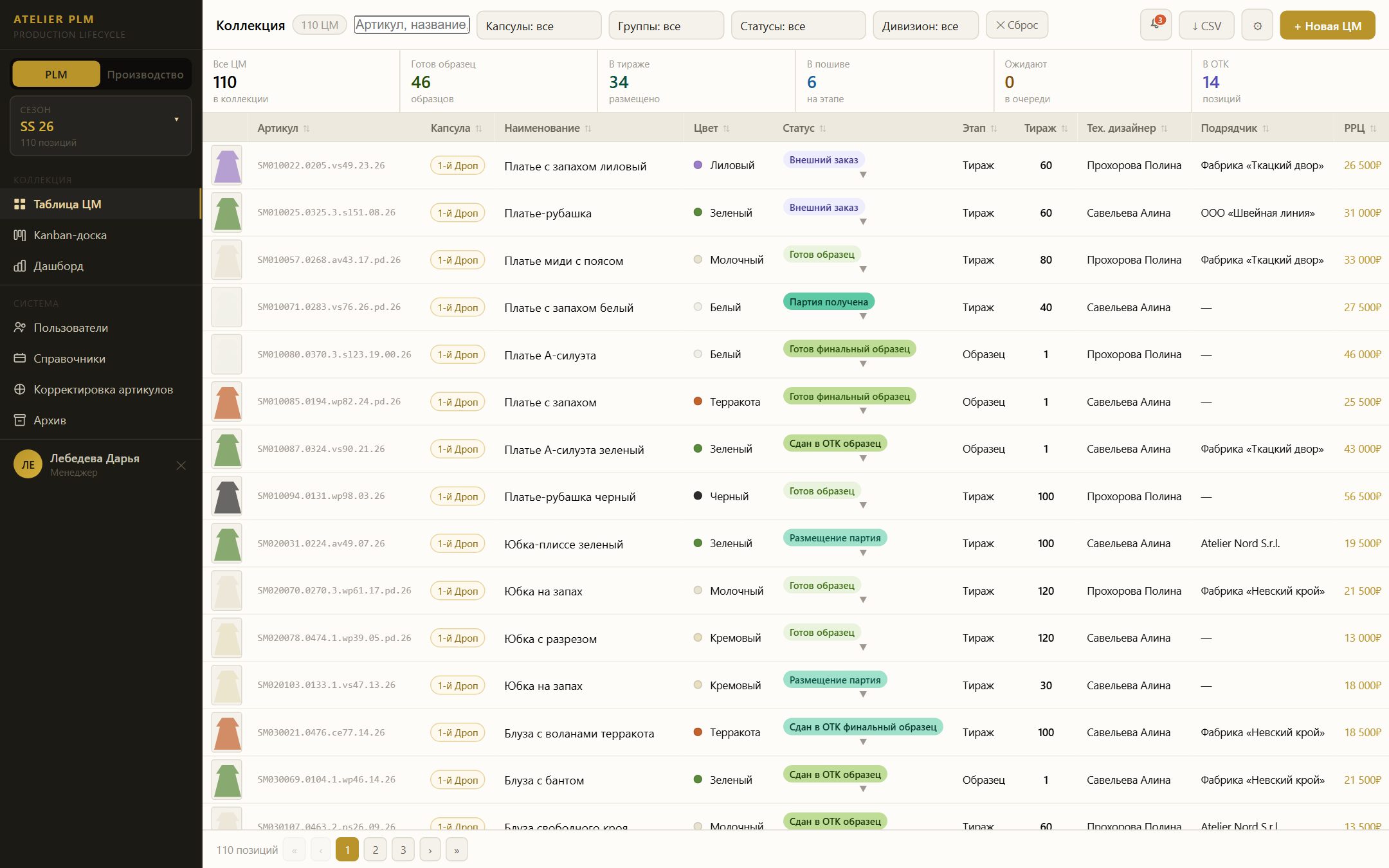Open settings via the gear icon

click(1257, 26)
